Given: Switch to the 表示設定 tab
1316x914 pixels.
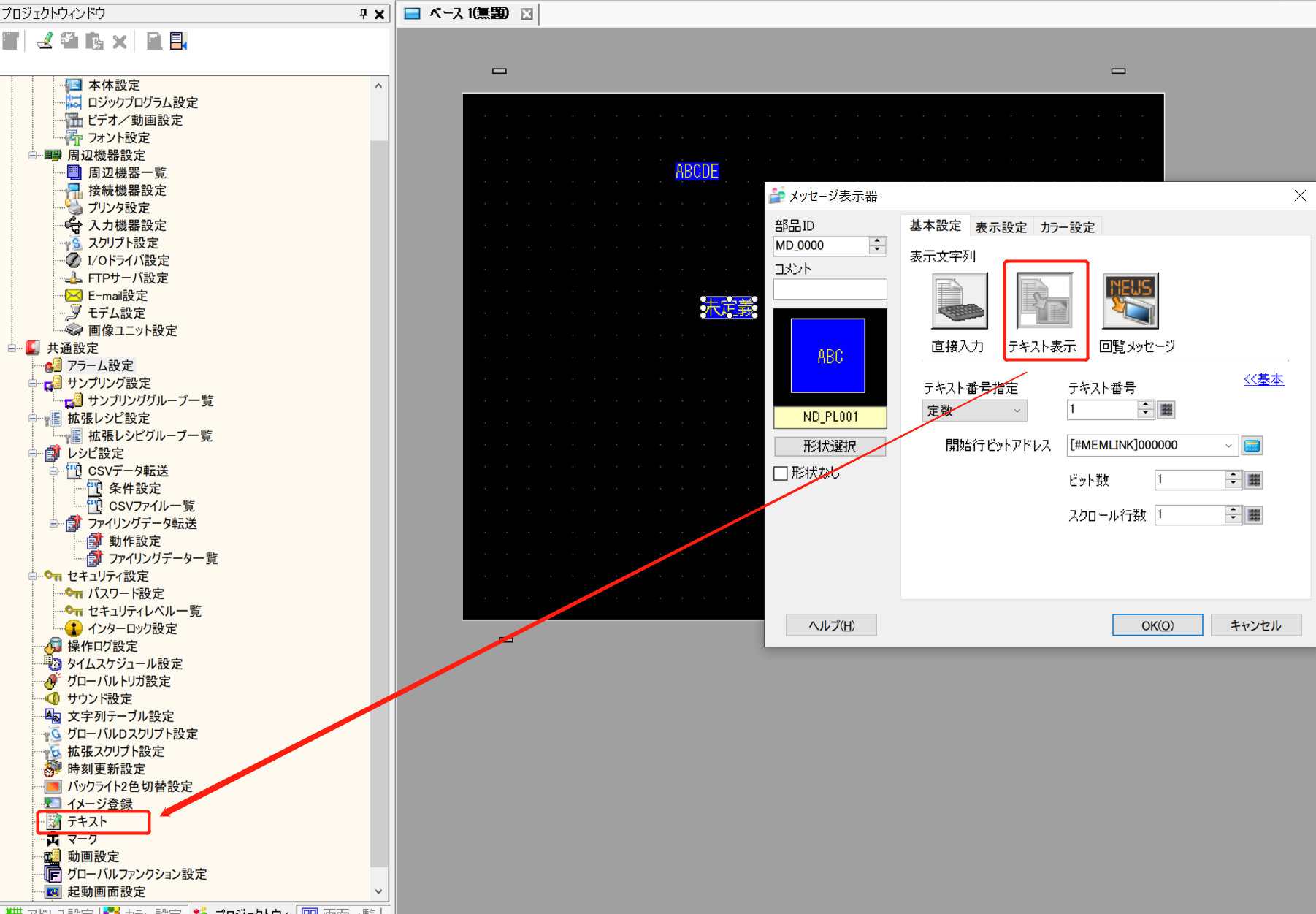Looking at the screenshot, I should [1001, 227].
